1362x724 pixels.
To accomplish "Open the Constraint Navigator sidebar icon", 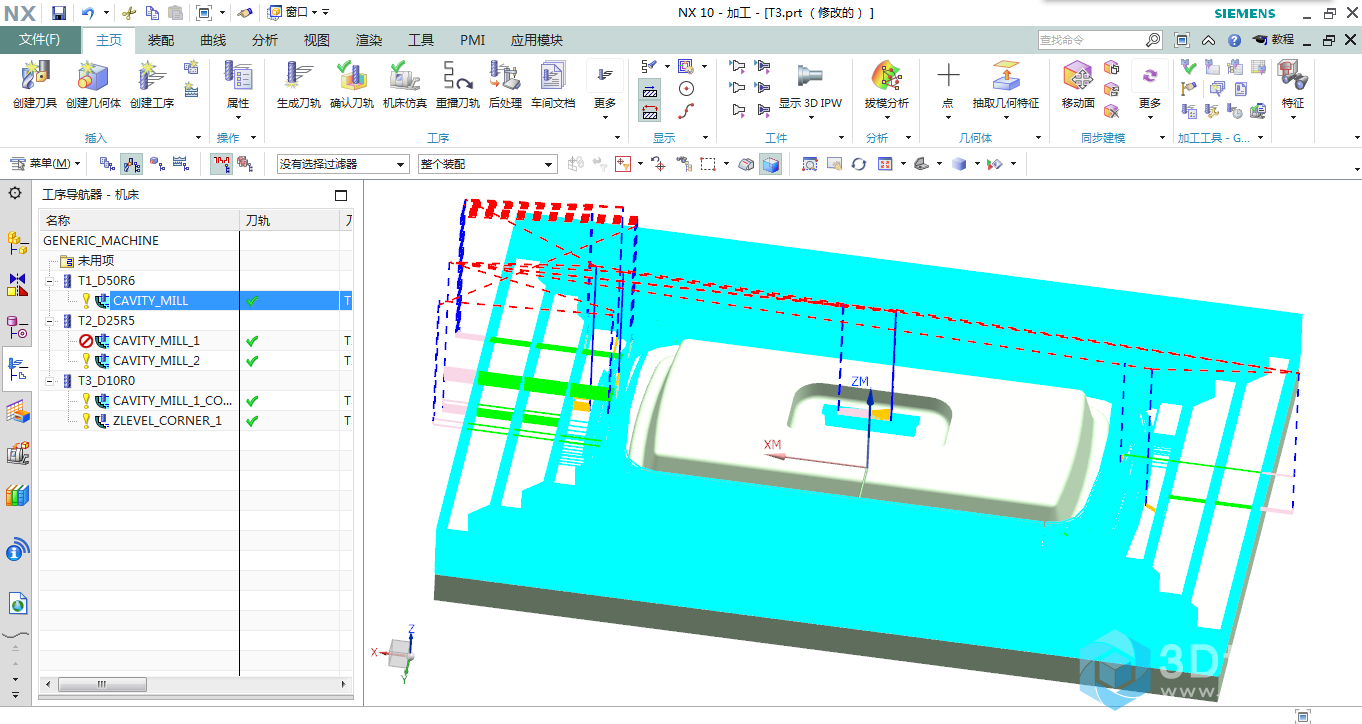I will pos(17,284).
